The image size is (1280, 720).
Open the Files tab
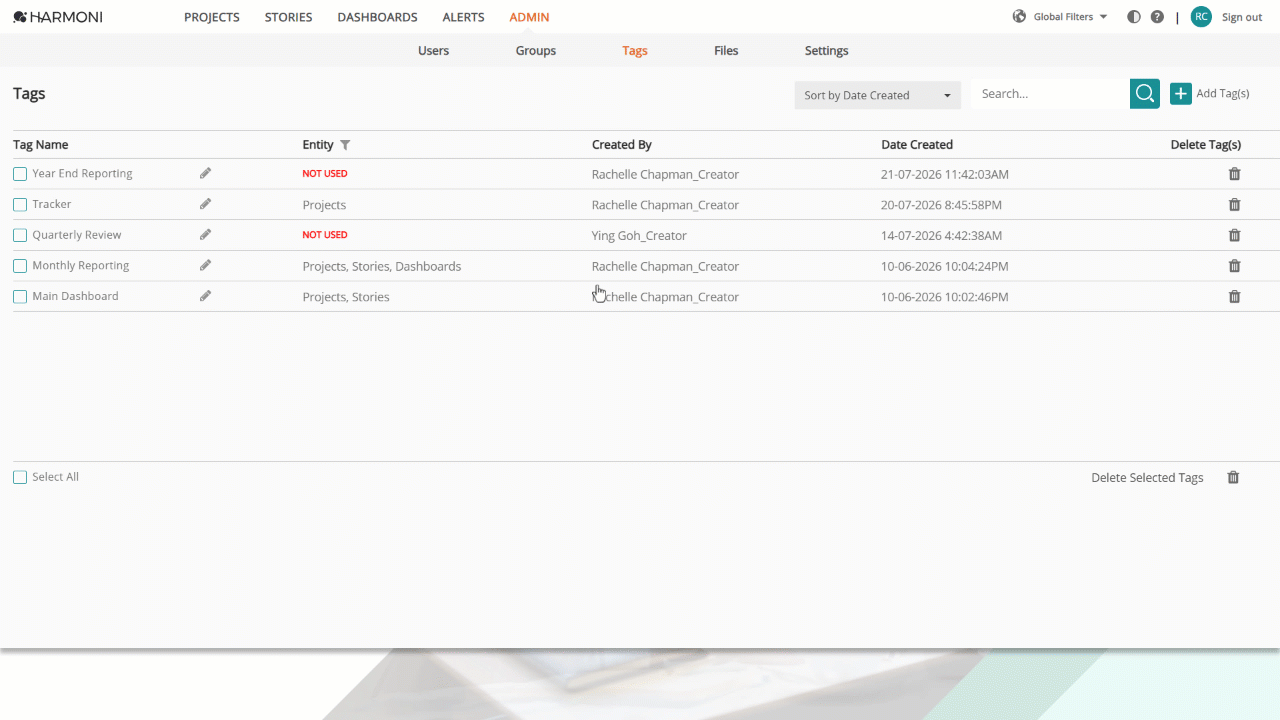(726, 51)
